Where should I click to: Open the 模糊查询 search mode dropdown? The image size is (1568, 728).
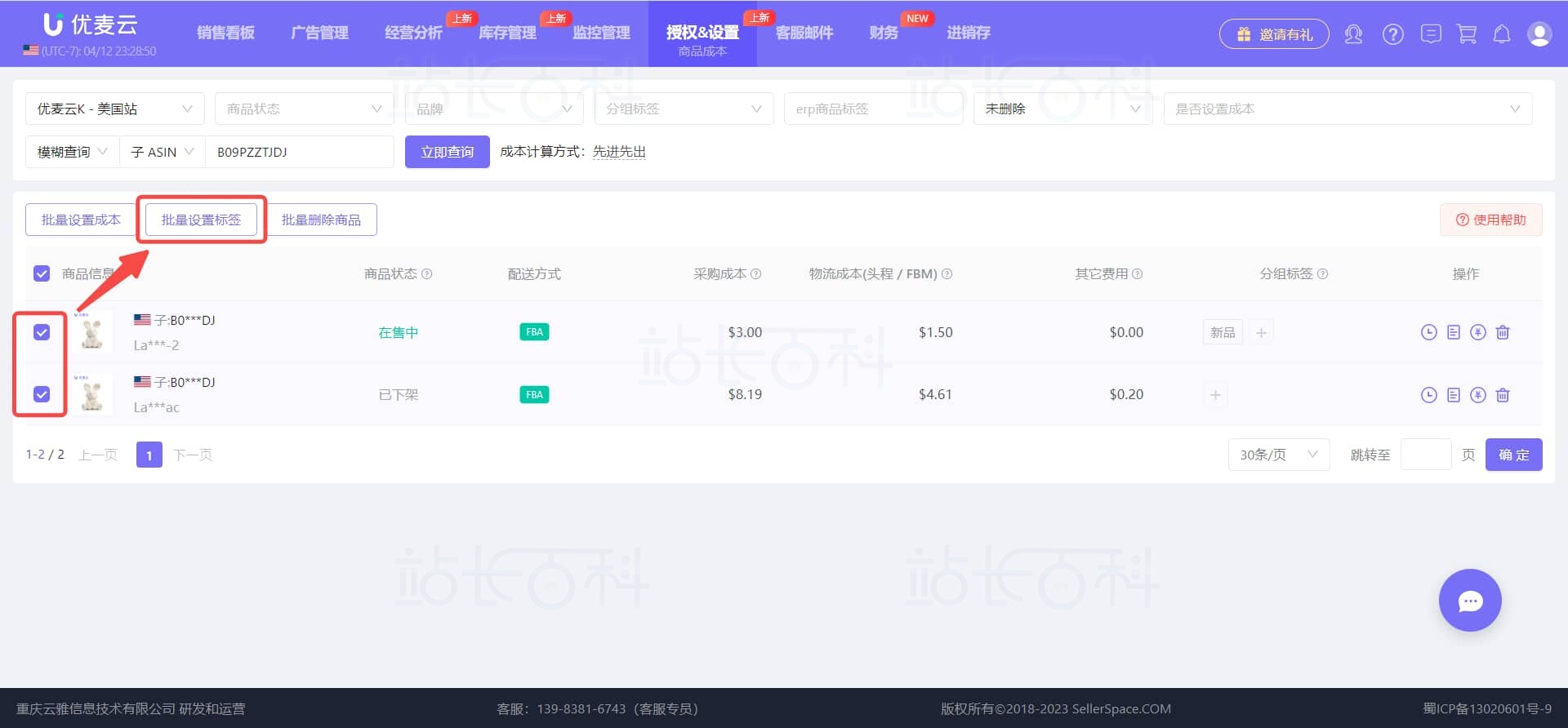[73, 152]
